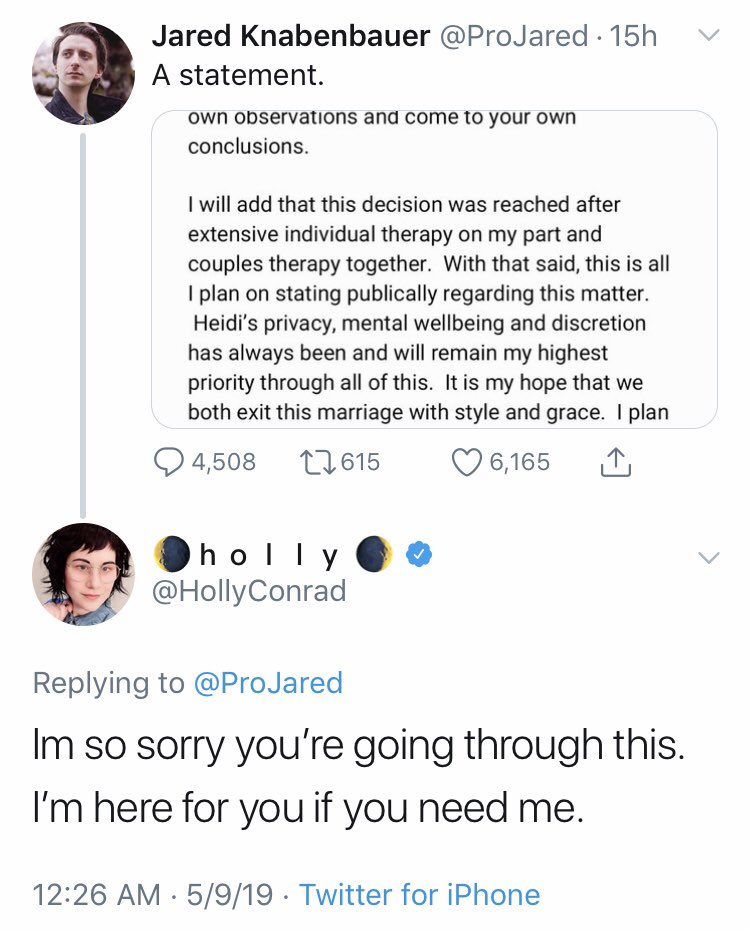Expand options chevron on Holly's tweet

click(708, 558)
